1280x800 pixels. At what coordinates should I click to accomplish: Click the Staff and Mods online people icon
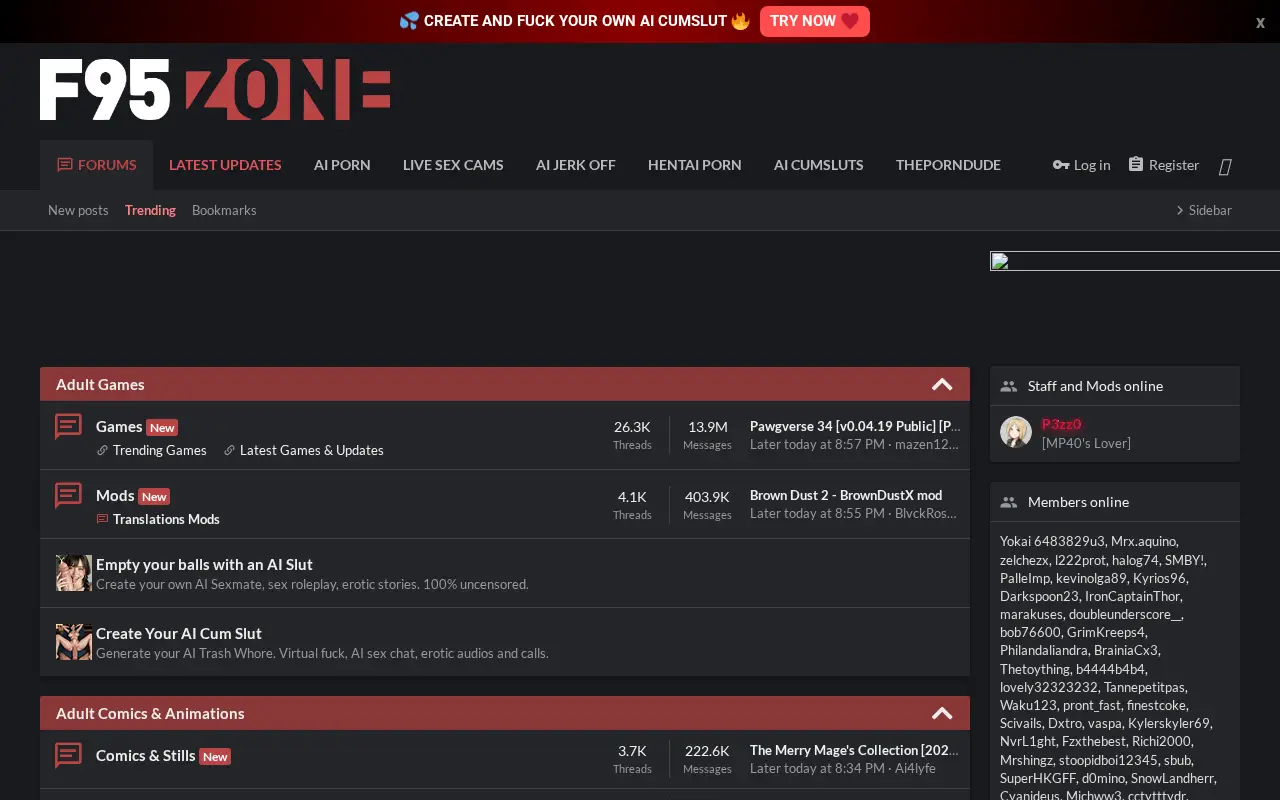point(1008,386)
